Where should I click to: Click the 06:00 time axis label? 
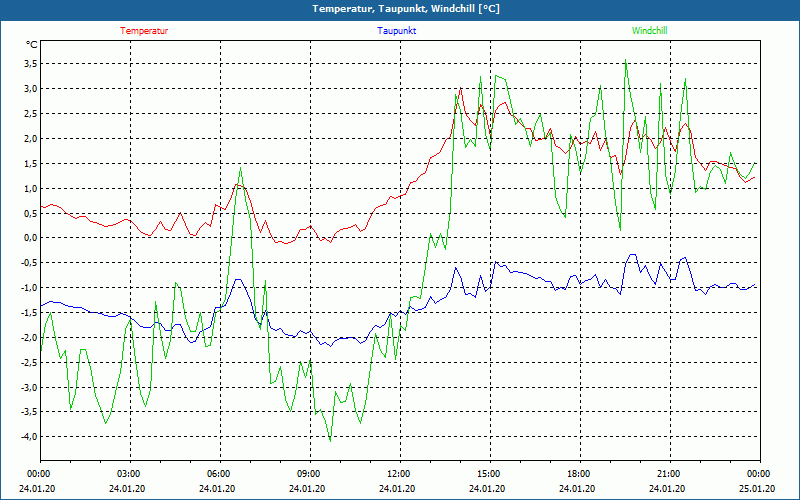click(x=218, y=473)
